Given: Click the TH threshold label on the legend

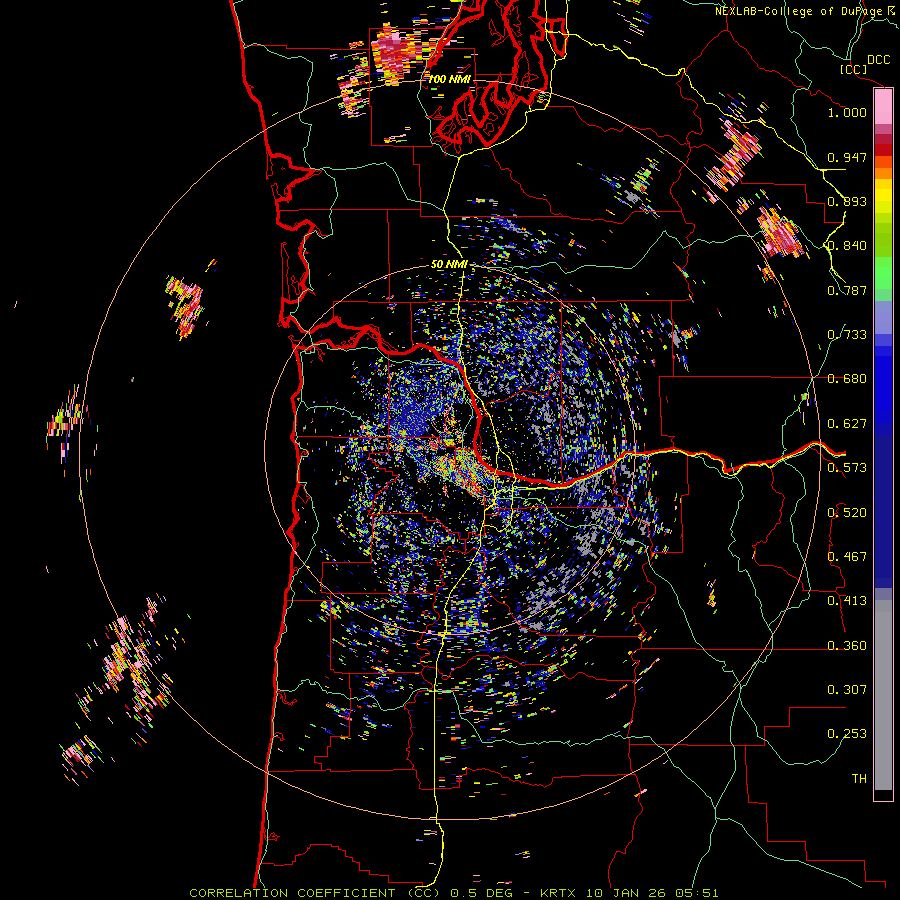Looking at the screenshot, I should 859,779.
